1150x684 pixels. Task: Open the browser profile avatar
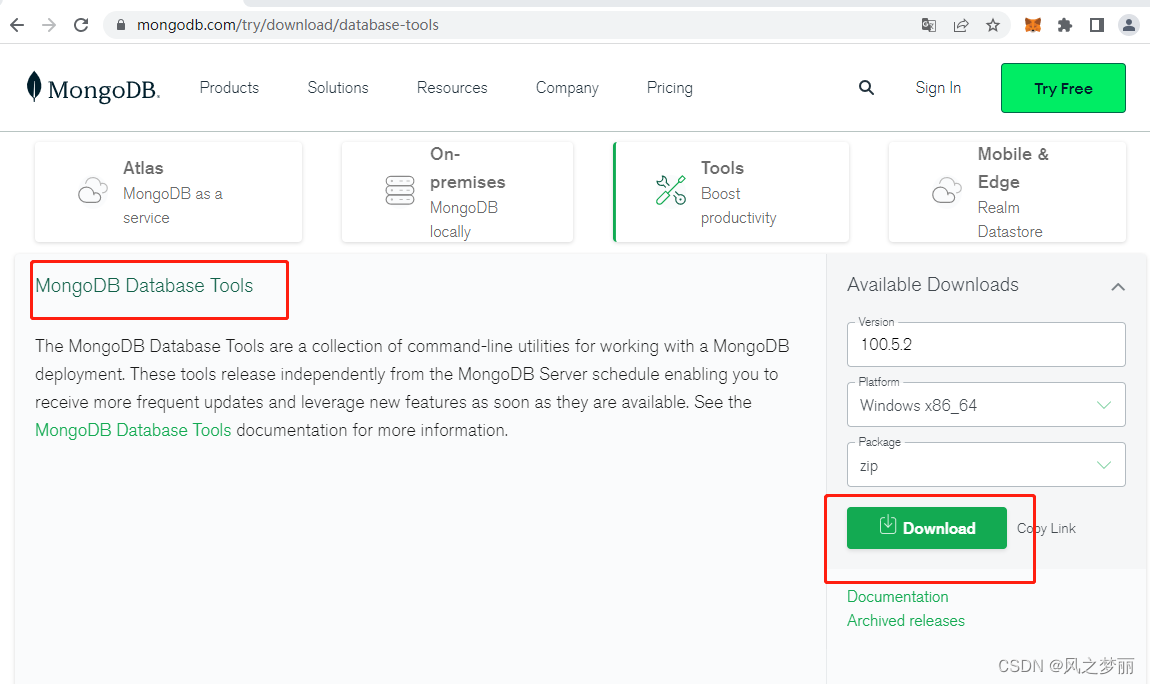[1129, 25]
